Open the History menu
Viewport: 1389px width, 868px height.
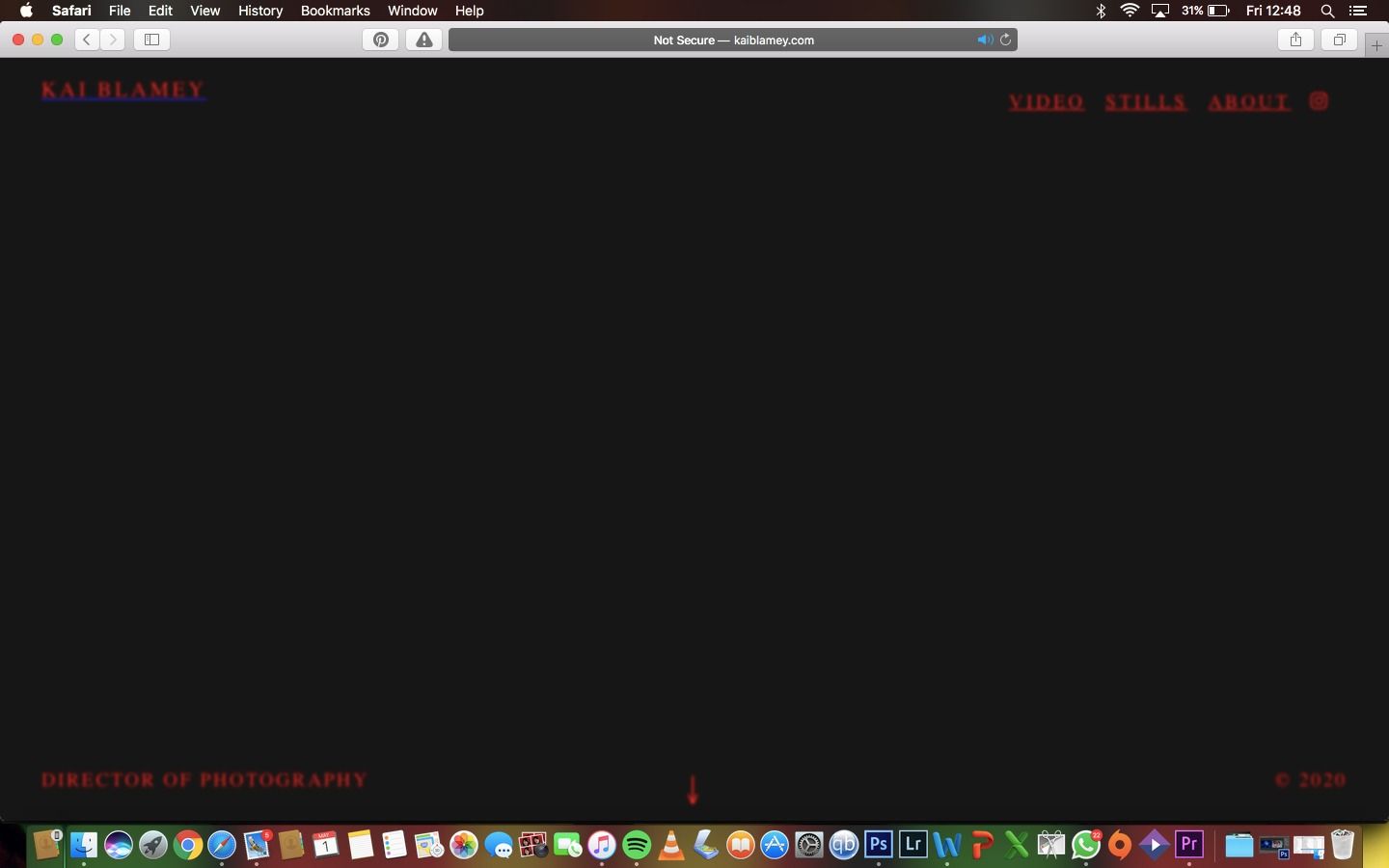point(260,11)
